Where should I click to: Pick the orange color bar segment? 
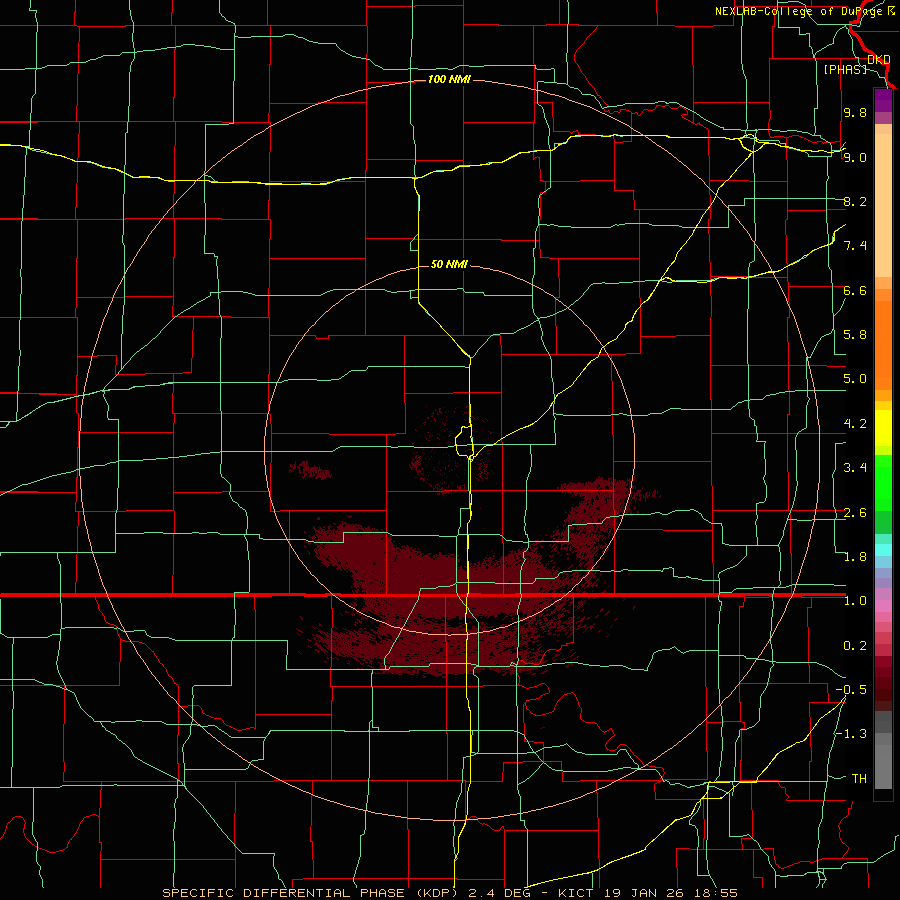883,346
